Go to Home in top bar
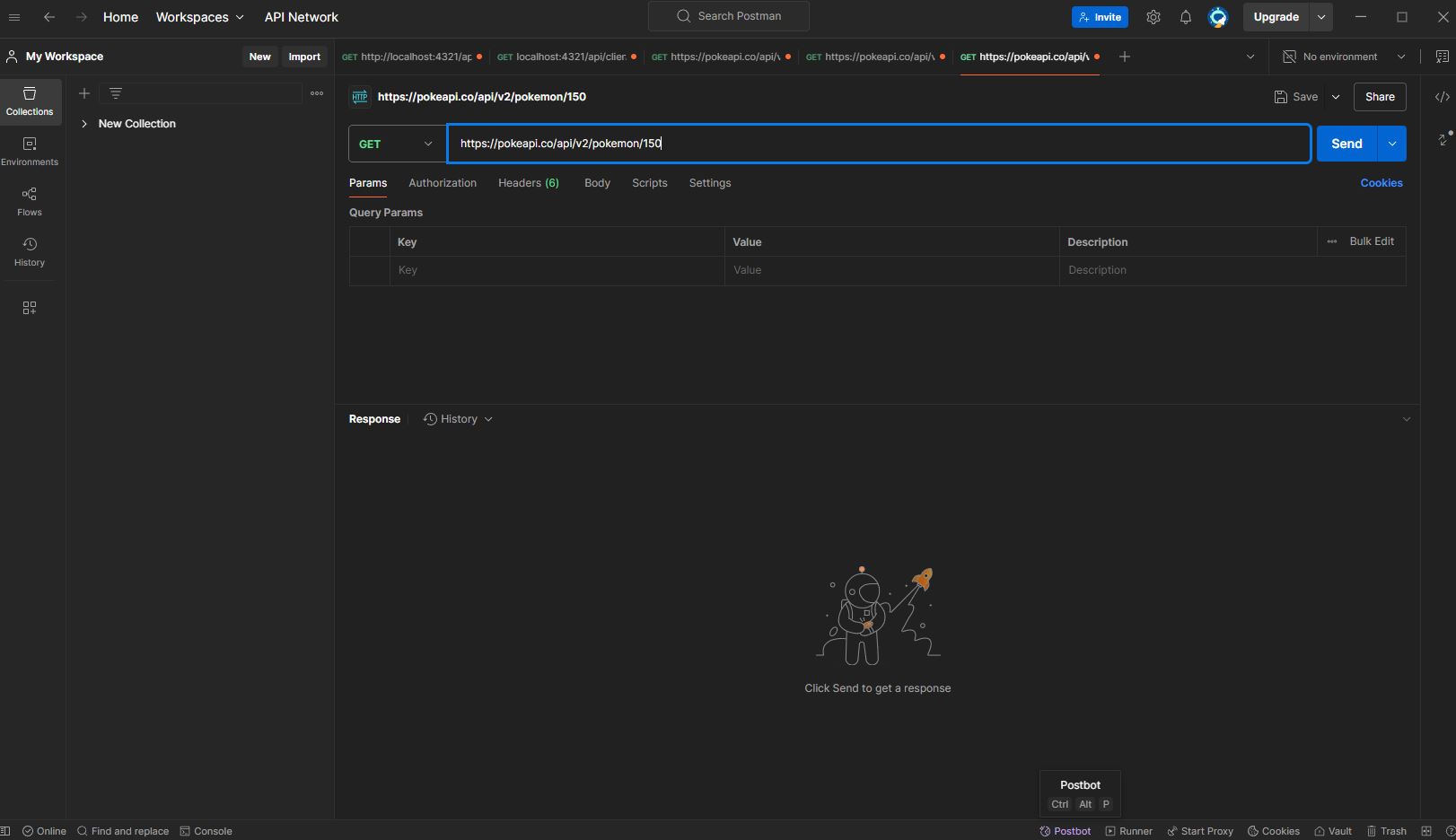This screenshot has width=1456, height=840. coord(120,17)
